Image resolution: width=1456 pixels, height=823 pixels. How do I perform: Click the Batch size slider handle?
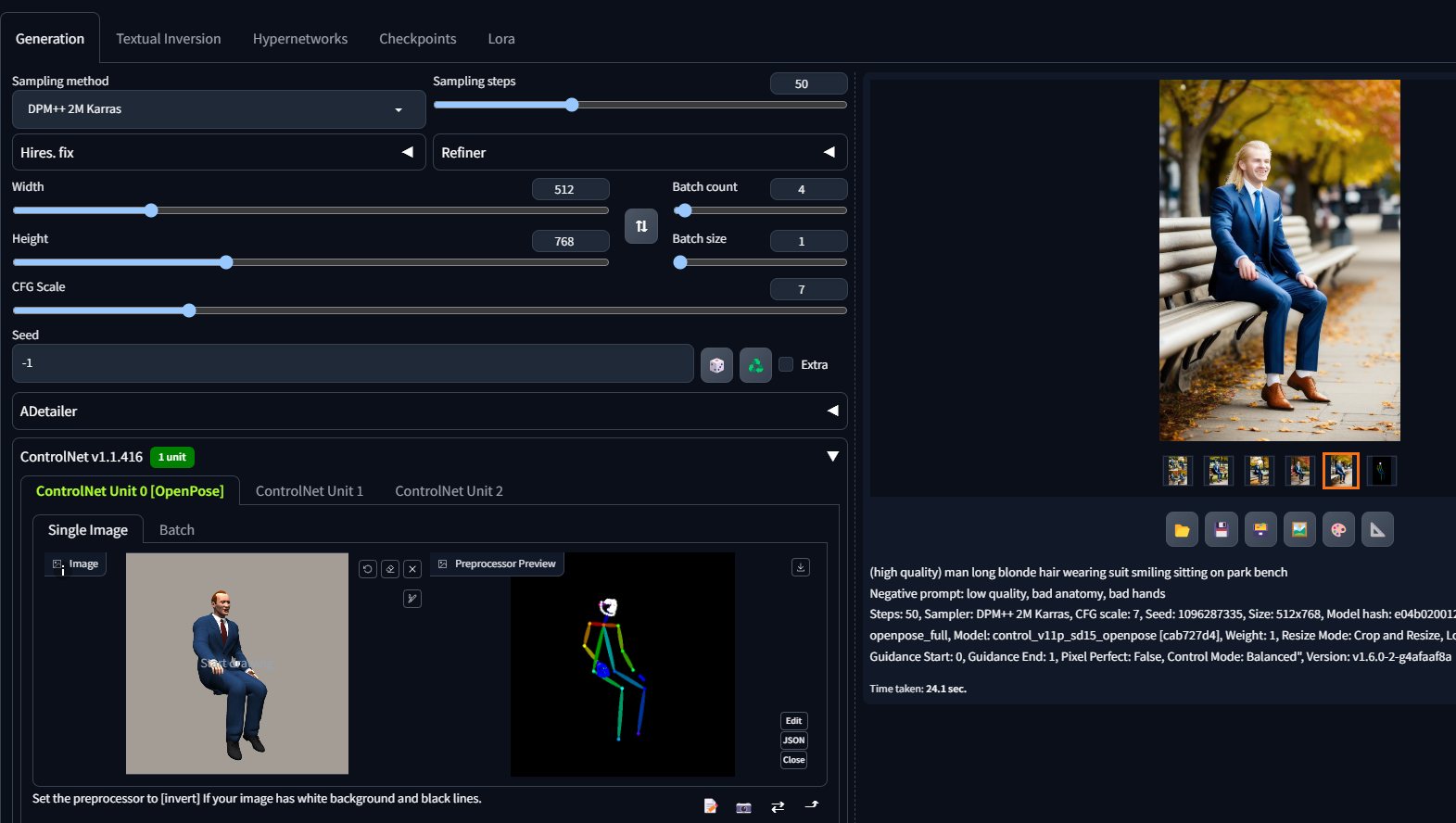point(680,262)
